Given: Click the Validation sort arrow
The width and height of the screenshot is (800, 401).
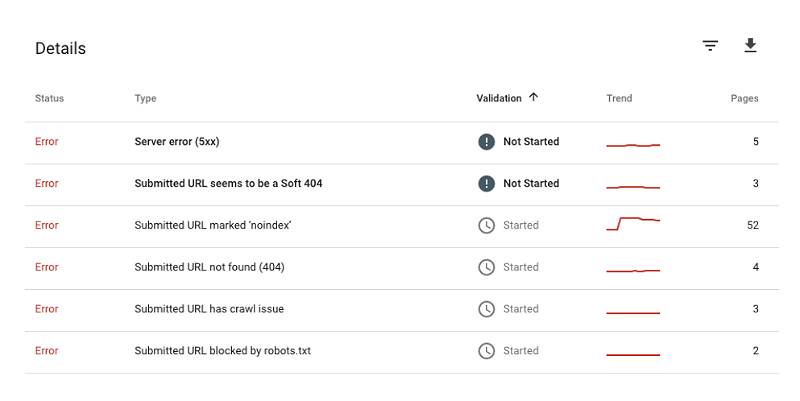Looking at the screenshot, I should point(533,97).
